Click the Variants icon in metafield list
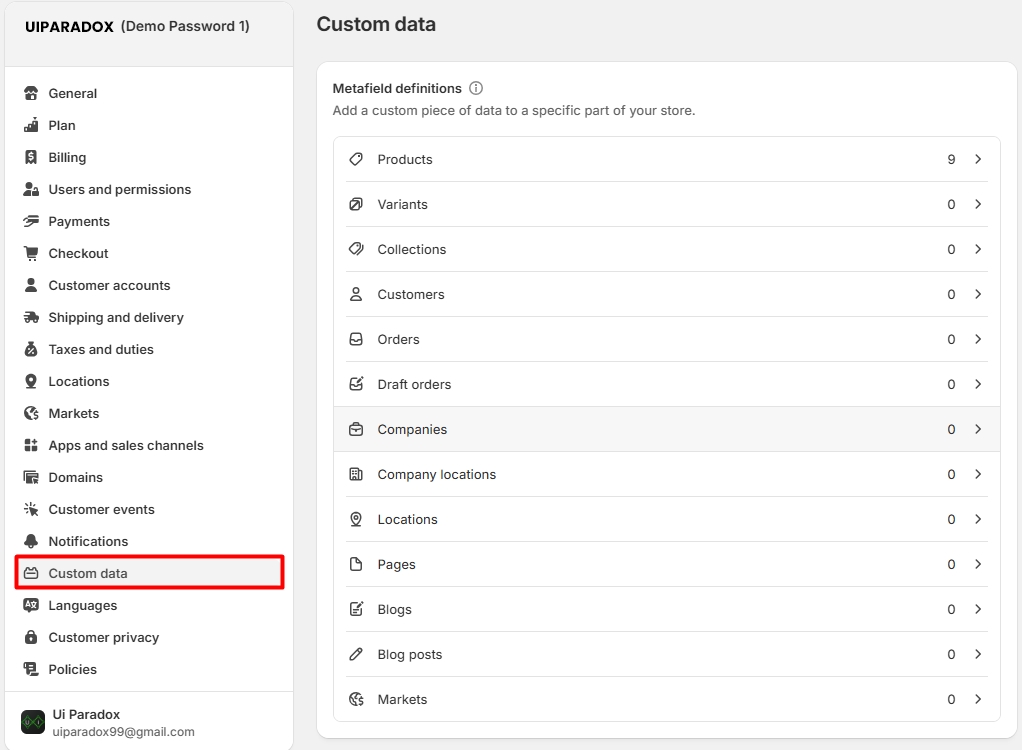Viewport: 1022px width, 750px height. click(356, 204)
